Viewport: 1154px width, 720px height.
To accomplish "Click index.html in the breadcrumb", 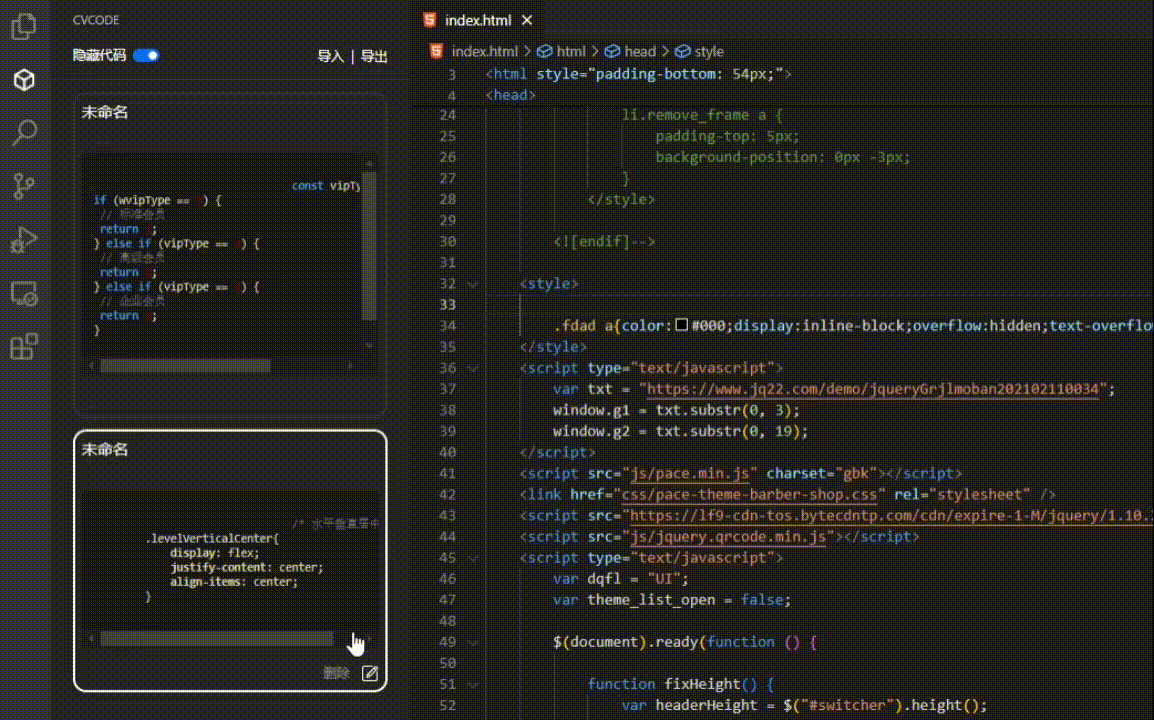I will click(x=484, y=52).
